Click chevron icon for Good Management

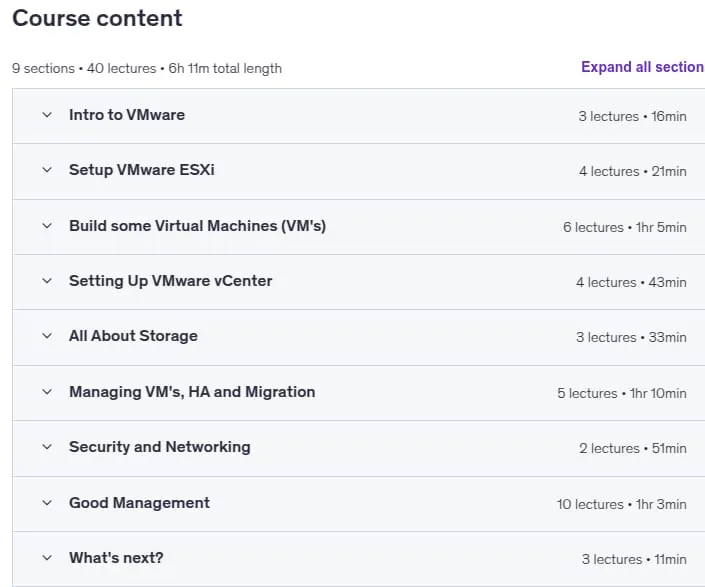[x=47, y=503]
